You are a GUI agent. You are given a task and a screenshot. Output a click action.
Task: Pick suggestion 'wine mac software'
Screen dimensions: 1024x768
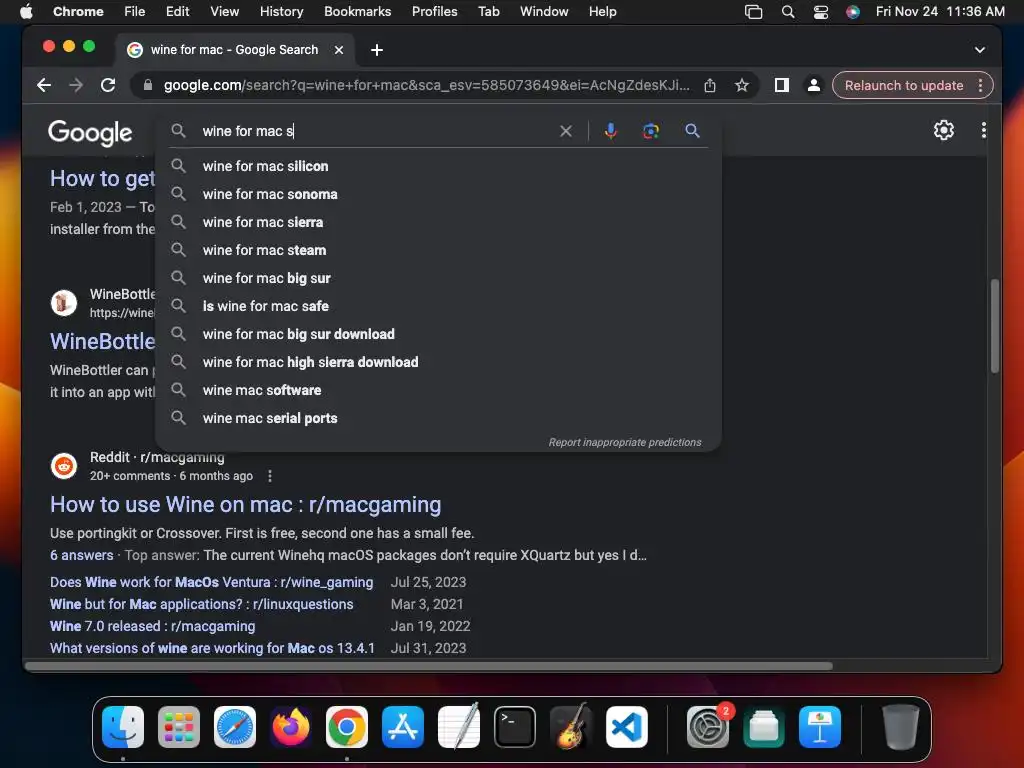pyautogui.click(x=438, y=390)
